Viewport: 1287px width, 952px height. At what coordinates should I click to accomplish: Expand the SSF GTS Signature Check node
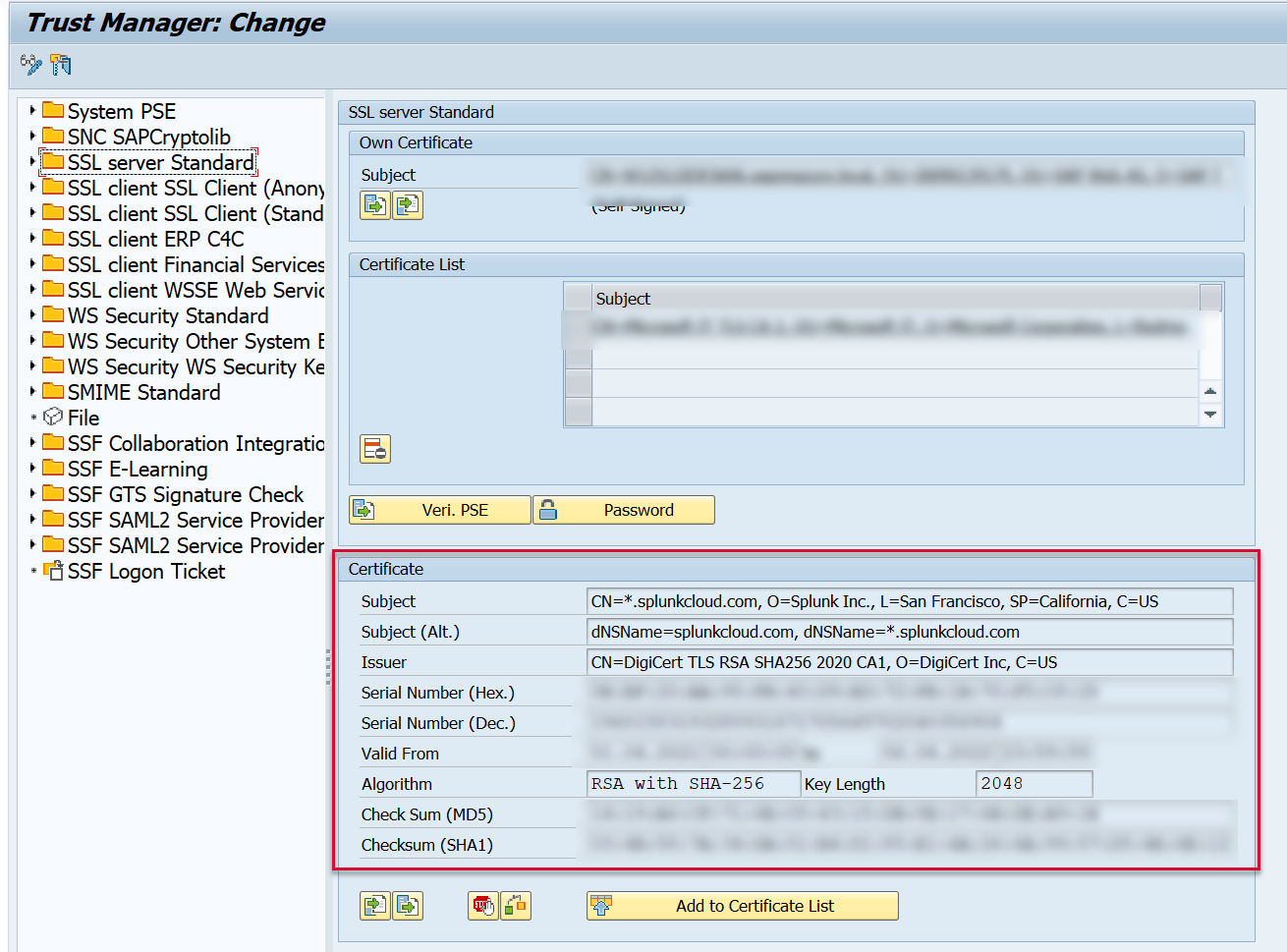coord(32,493)
